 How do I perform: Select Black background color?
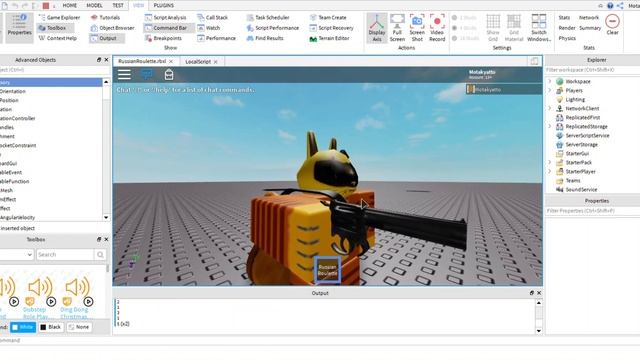tap(51, 327)
